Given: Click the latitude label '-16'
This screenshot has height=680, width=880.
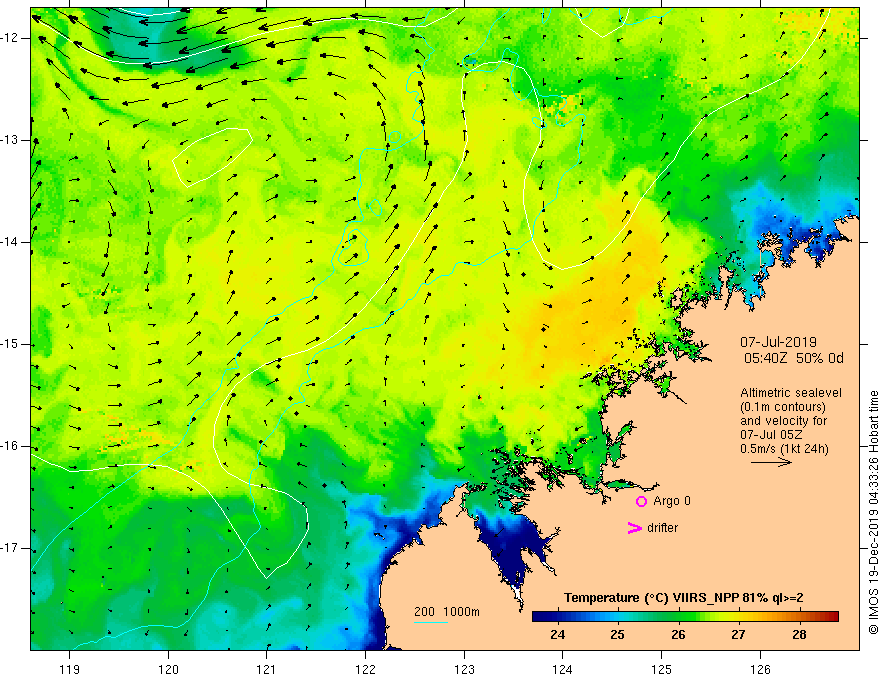Looking at the screenshot, I should (11, 447).
